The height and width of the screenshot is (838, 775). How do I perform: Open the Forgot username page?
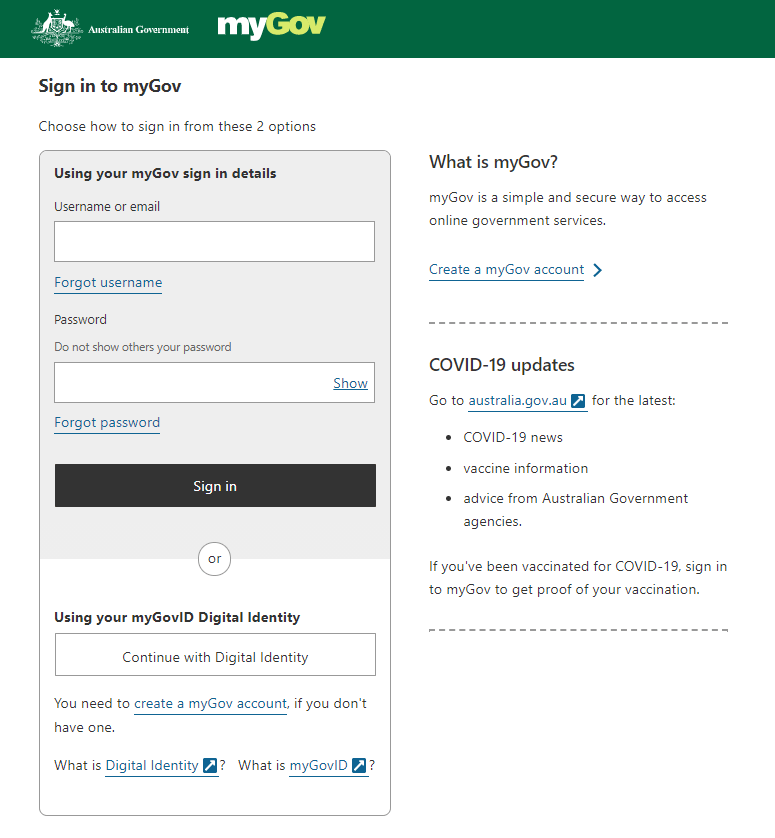pyautogui.click(x=107, y=282)
